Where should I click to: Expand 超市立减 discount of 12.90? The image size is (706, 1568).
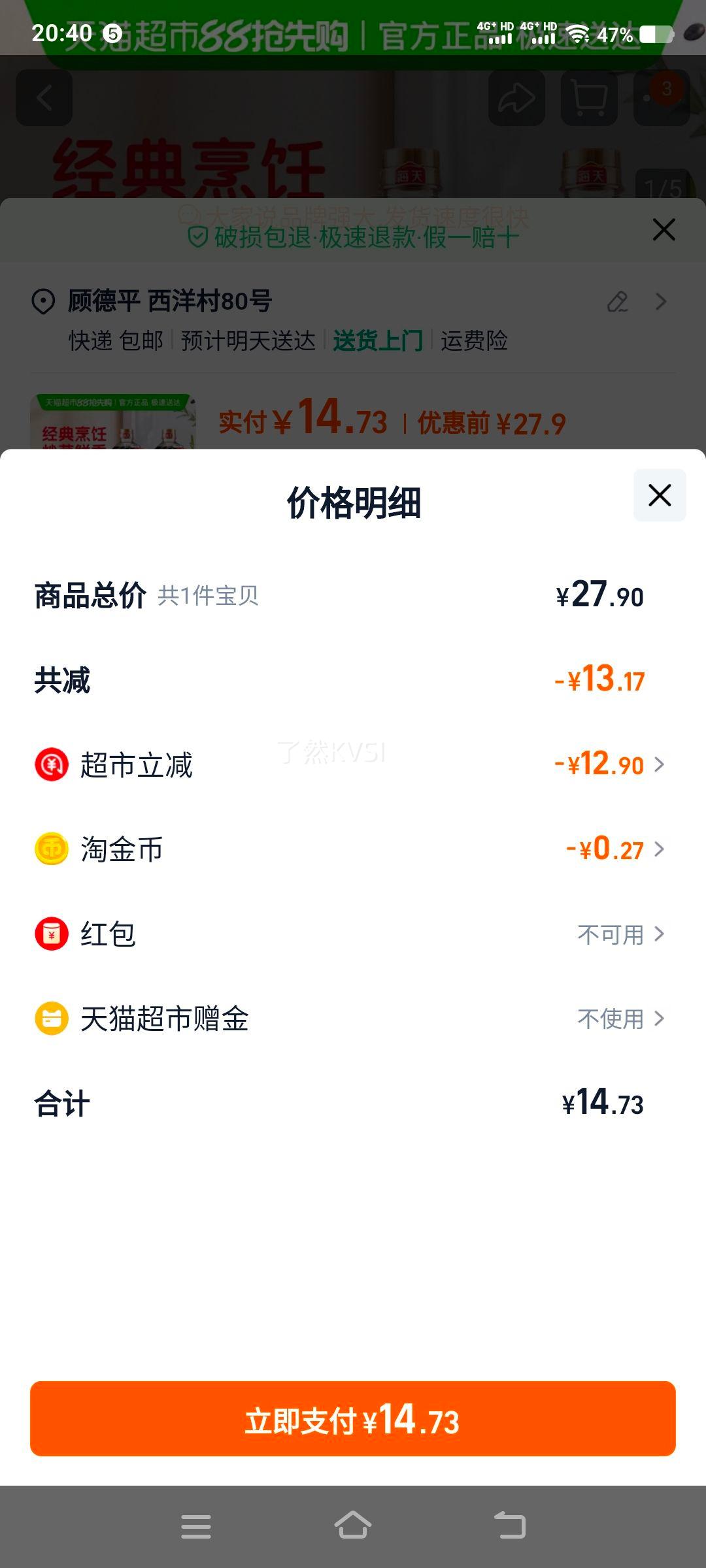609,764
